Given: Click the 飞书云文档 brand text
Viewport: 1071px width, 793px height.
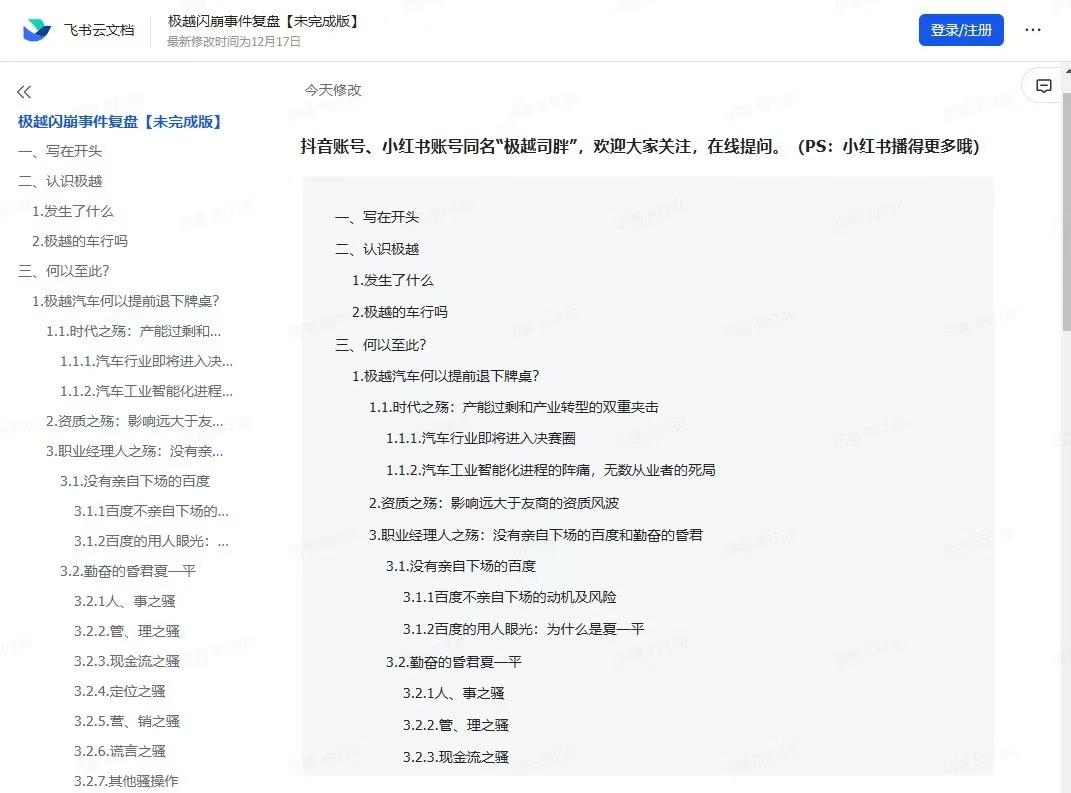Looking at the screenshot, I should (99, 30).
